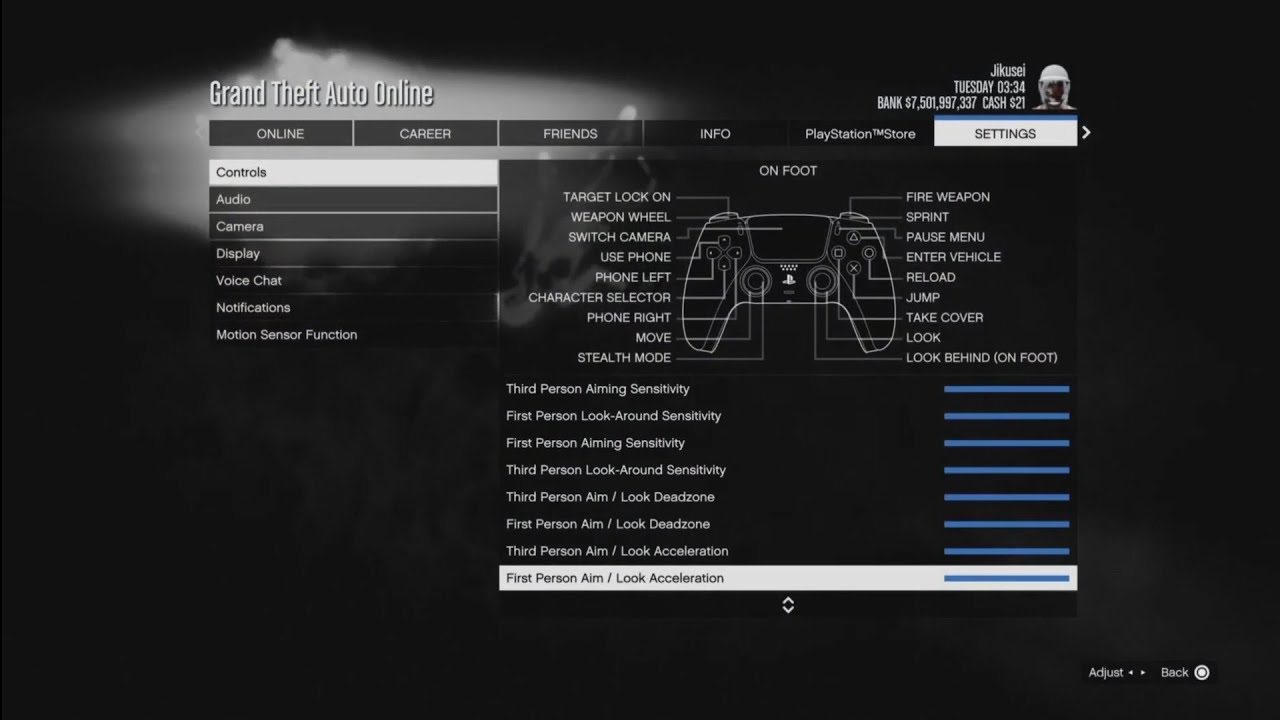
Task: Click the touchpad on the controller diagram
Action: pos(788,237)
